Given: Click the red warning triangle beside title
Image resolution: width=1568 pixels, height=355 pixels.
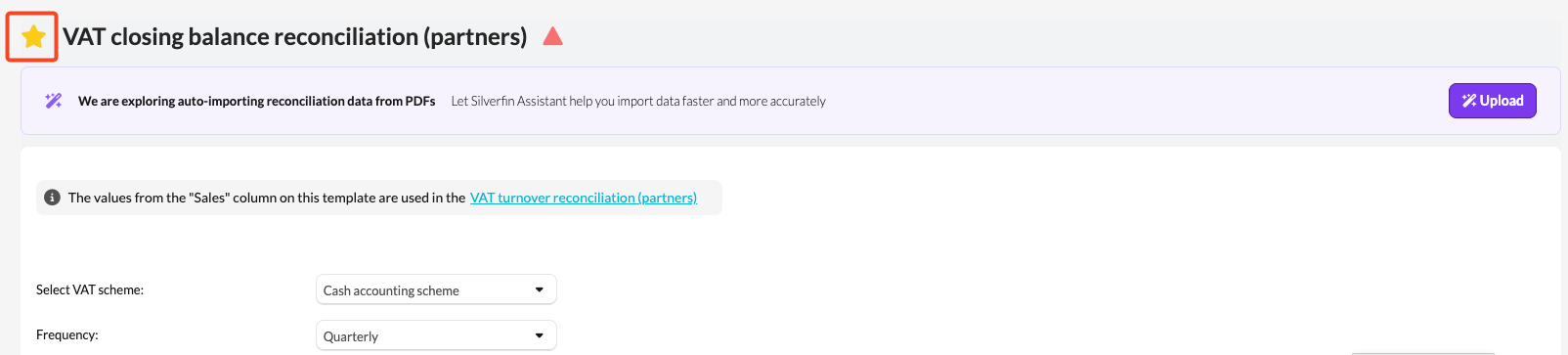Looking at the screenshot, I should pos(552,36).
